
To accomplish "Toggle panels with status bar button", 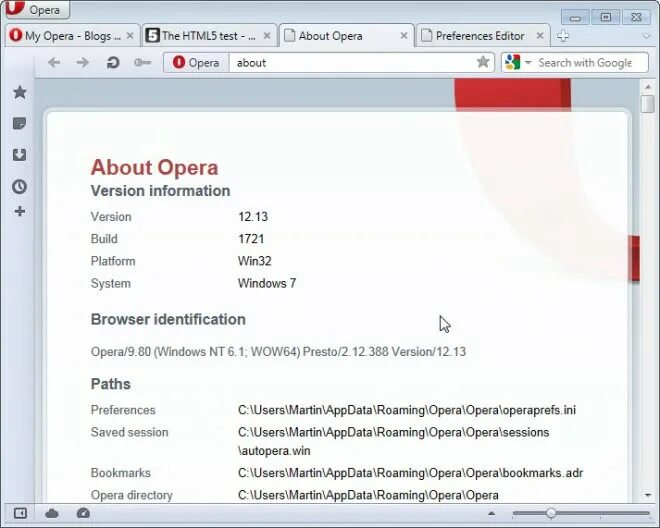I will click(x=20, y=513).
